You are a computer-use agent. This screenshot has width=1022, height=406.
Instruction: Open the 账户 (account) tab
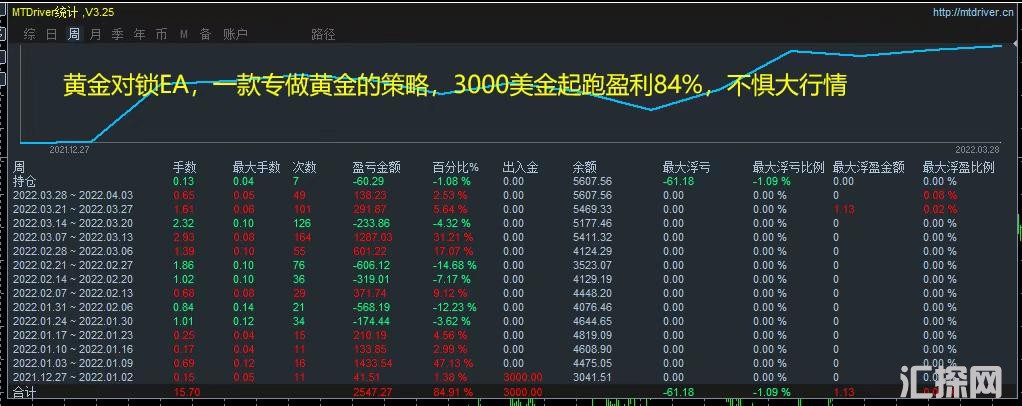point(235,34)
